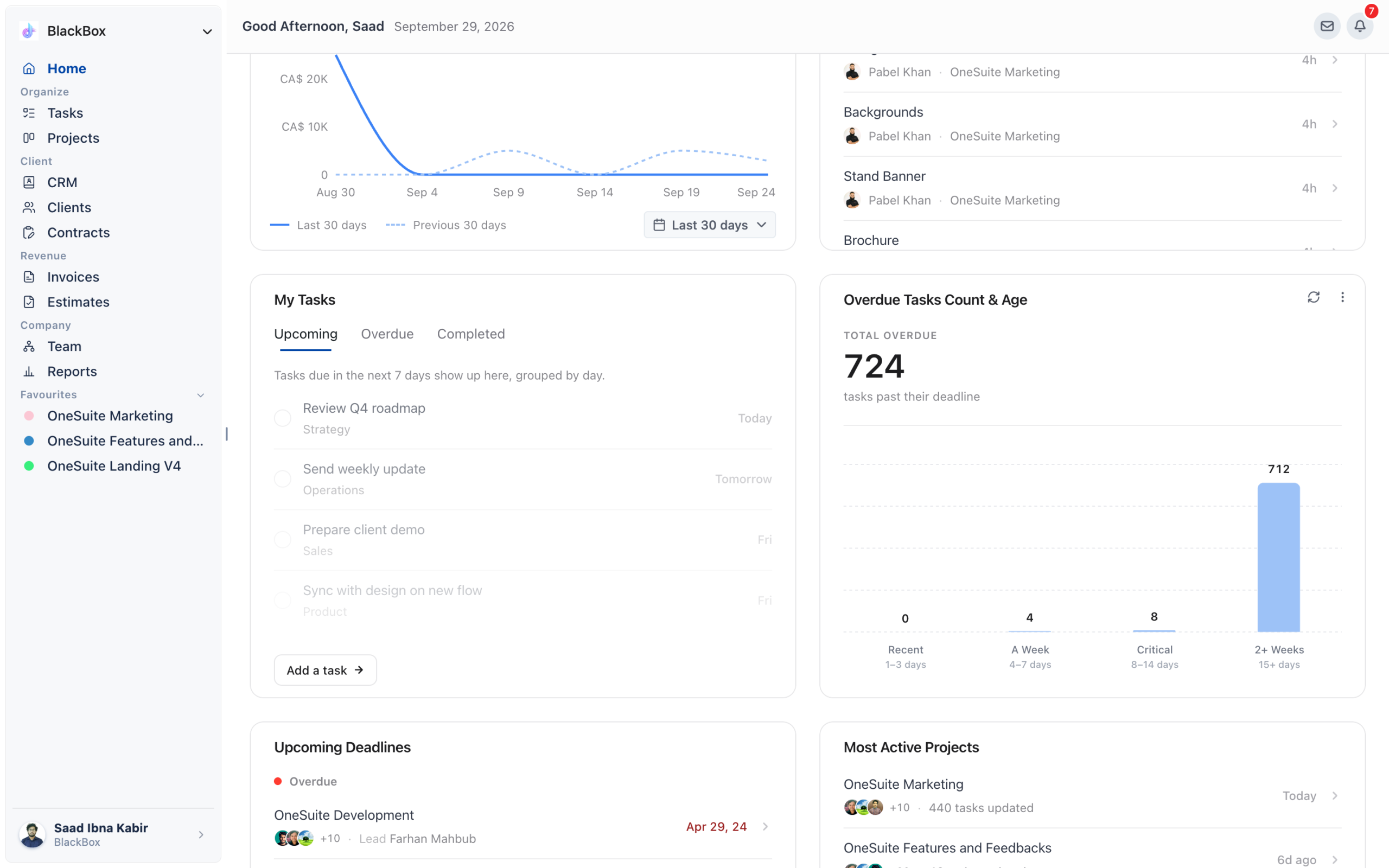The image size is (1389, 868).
Task: Click the CRM contact icon
Action: click(x=29, y=183)
